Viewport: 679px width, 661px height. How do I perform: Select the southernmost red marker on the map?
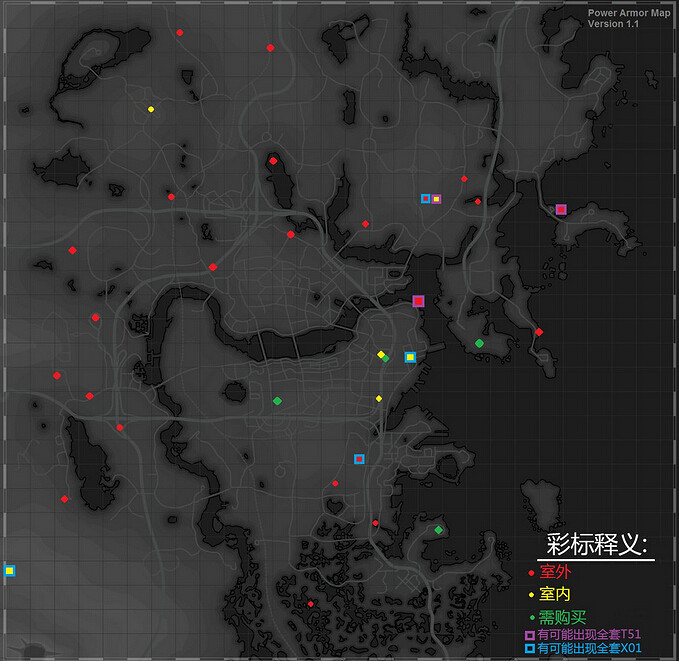pos(311,604)
